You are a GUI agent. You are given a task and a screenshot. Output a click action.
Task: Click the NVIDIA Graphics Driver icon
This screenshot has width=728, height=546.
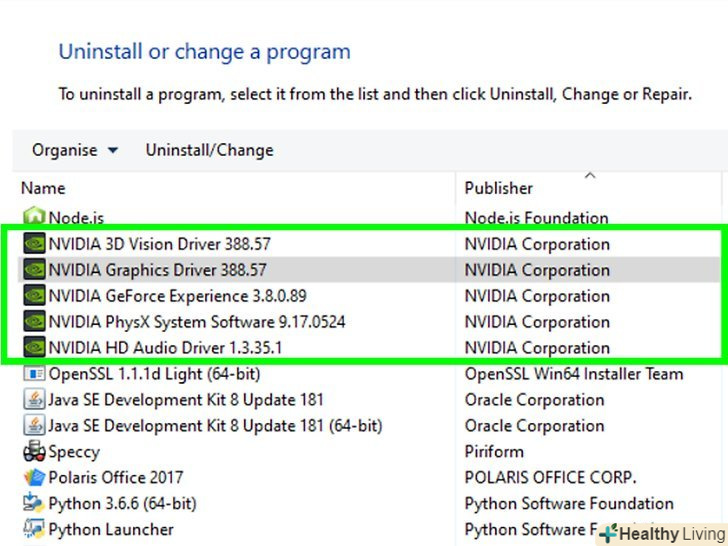[34, 270]
